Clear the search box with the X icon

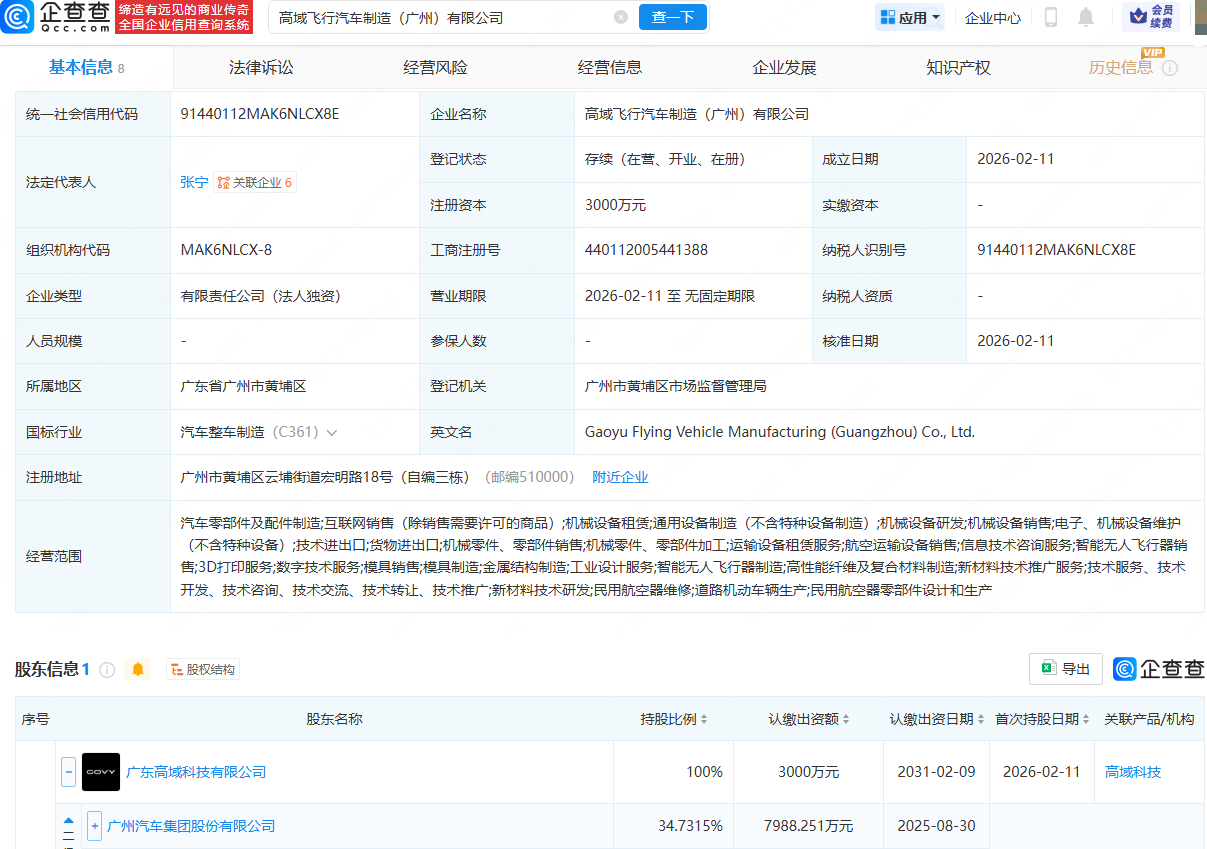pos(622,17)
